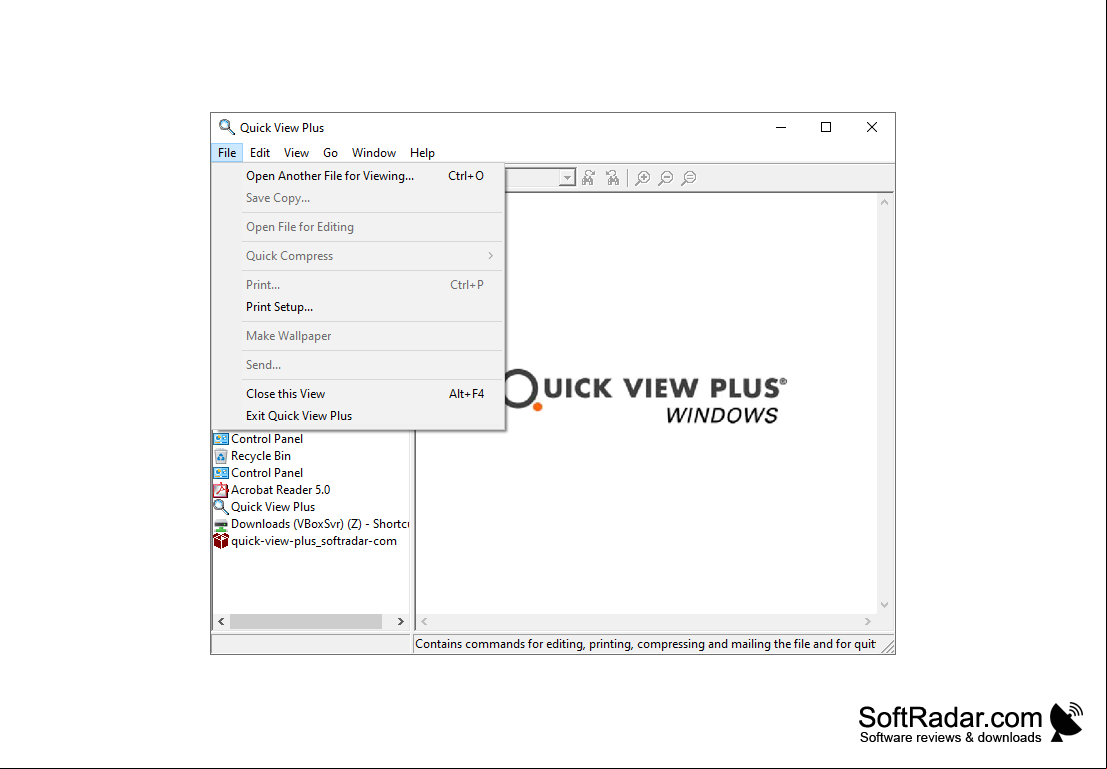1107x769 pixels.
Task: Select Open File for Editing entry
Action: pos(359,227)
